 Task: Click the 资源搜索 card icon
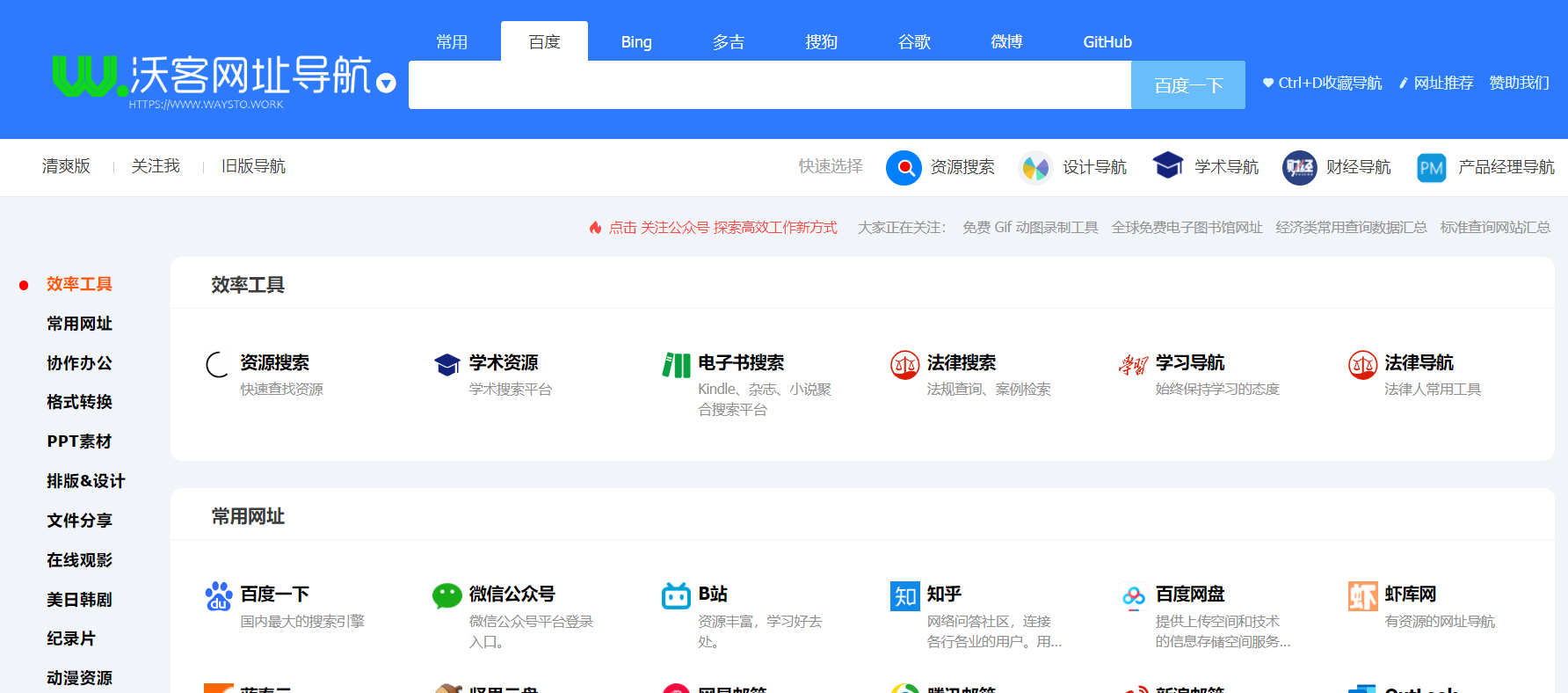click(x=218, y=364)
